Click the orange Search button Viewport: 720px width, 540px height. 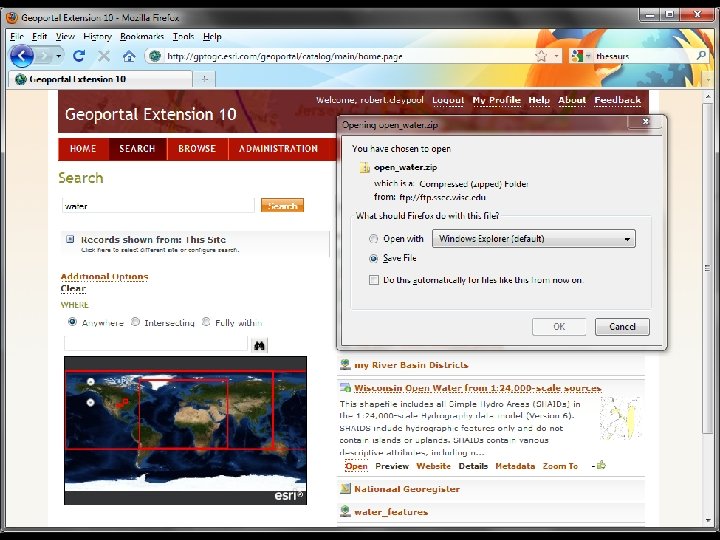coord(282,205)
